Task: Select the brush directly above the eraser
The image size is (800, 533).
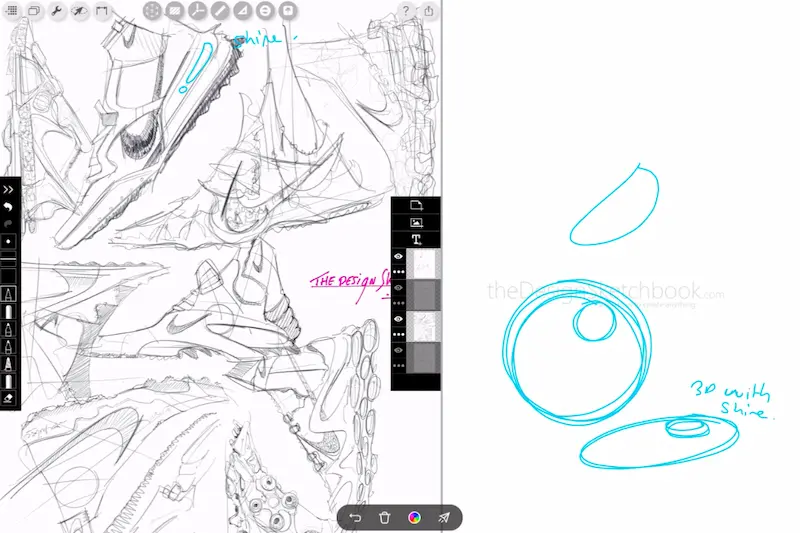Action: click(8, 381)
